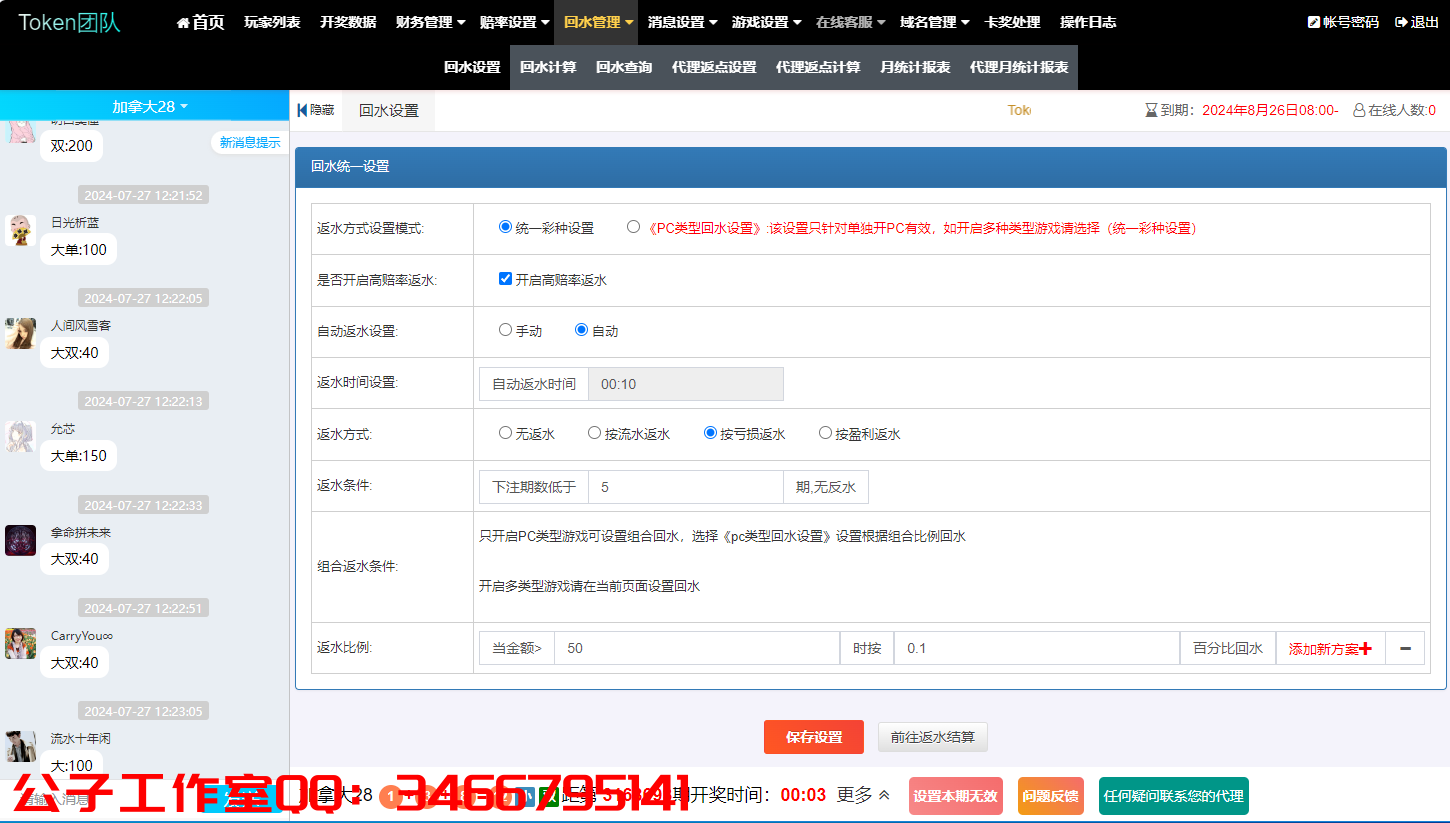
Task: Open 游戏设置 dropdown menu
Action: tap(766, 22)
